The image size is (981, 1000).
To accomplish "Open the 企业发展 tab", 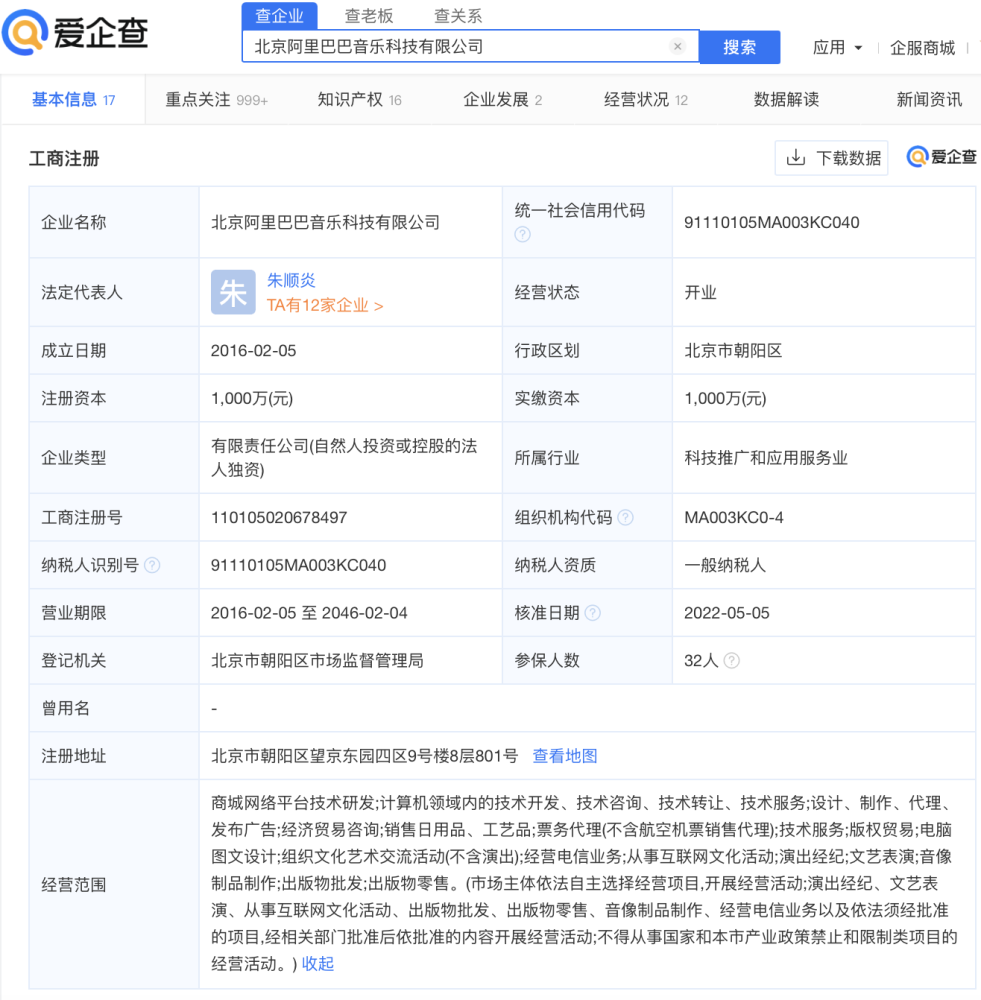I will [x=503, y=99].
